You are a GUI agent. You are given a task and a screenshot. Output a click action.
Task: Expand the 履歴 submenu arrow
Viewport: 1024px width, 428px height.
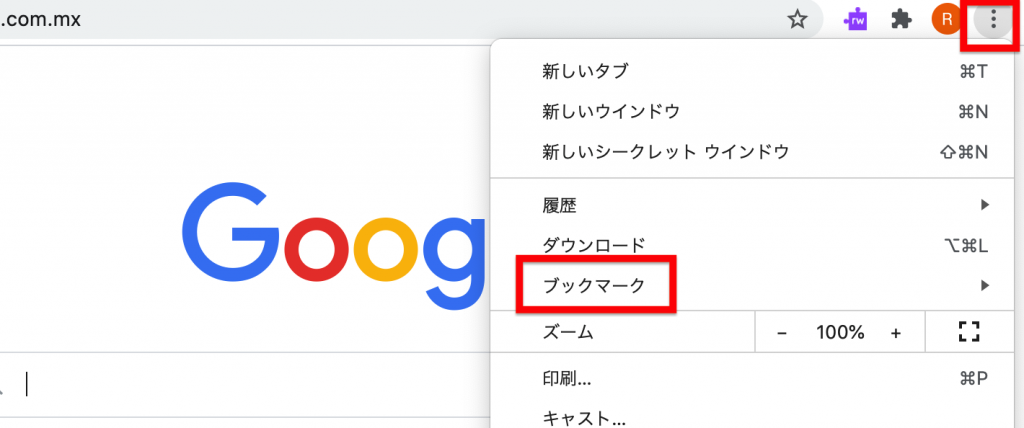(x=985, y=206)
